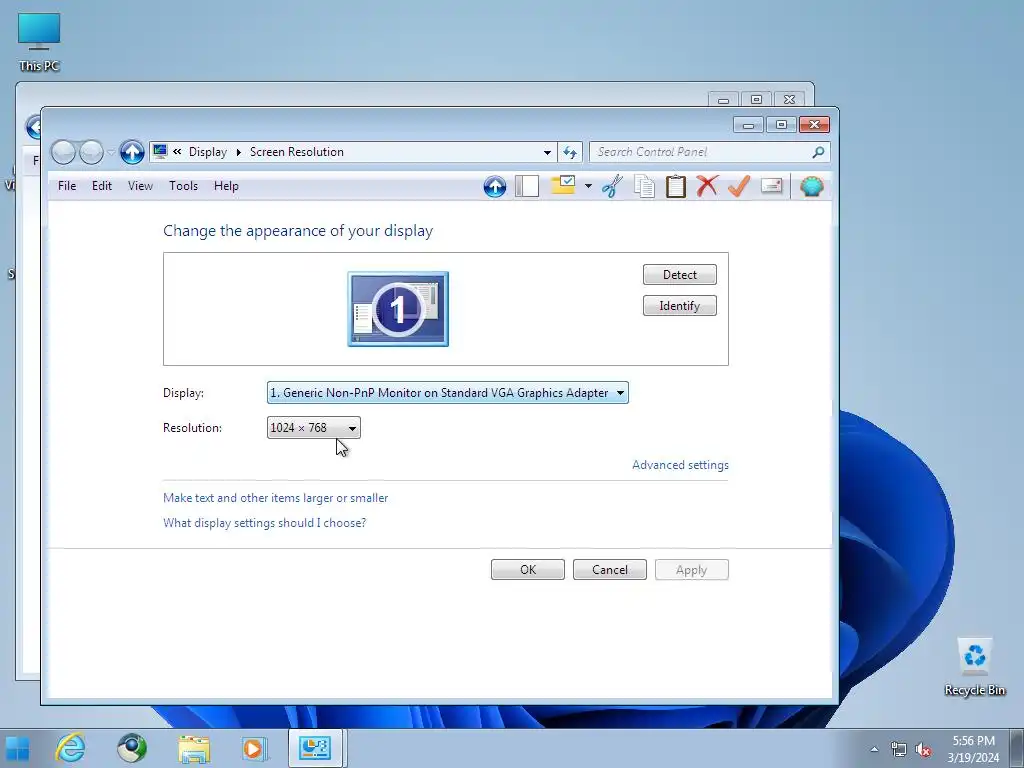Image resolution: width=1024 pixels, height=768 pixels.
Task: Select monitor 1 thumbnail
Action: click(398, 309)
